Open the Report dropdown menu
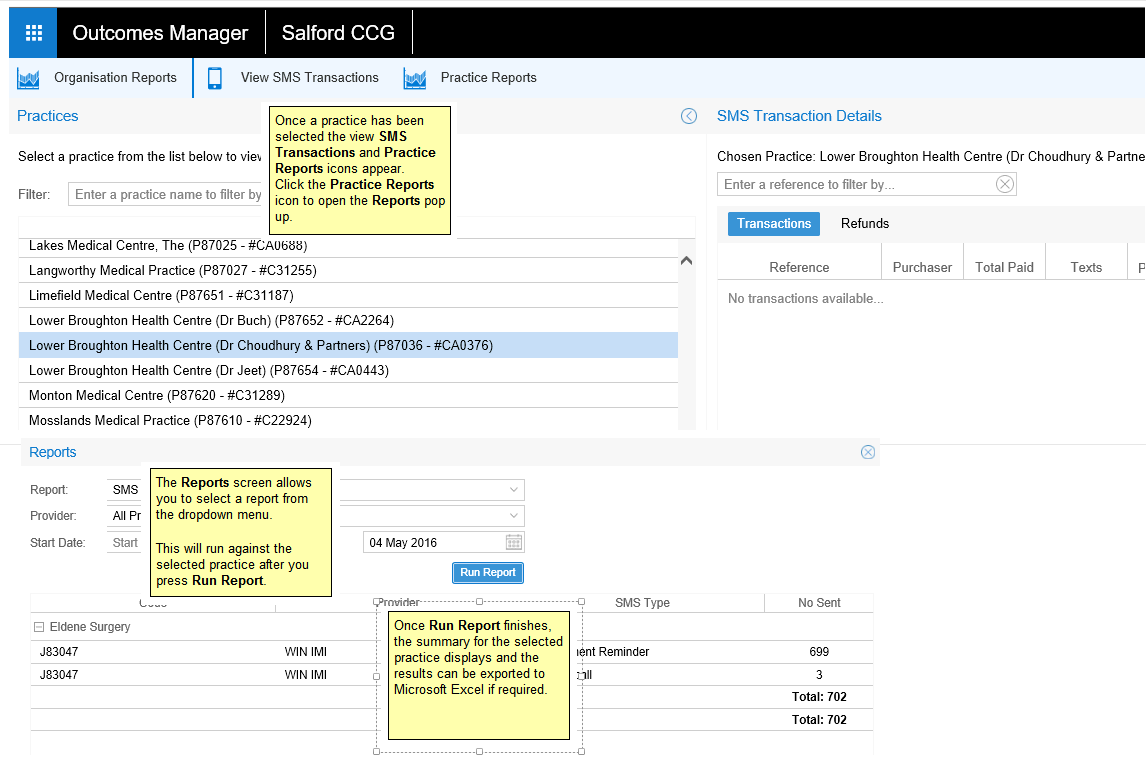Image resolution: width=1146 pixels, height=777 pixels. [513, 490]
